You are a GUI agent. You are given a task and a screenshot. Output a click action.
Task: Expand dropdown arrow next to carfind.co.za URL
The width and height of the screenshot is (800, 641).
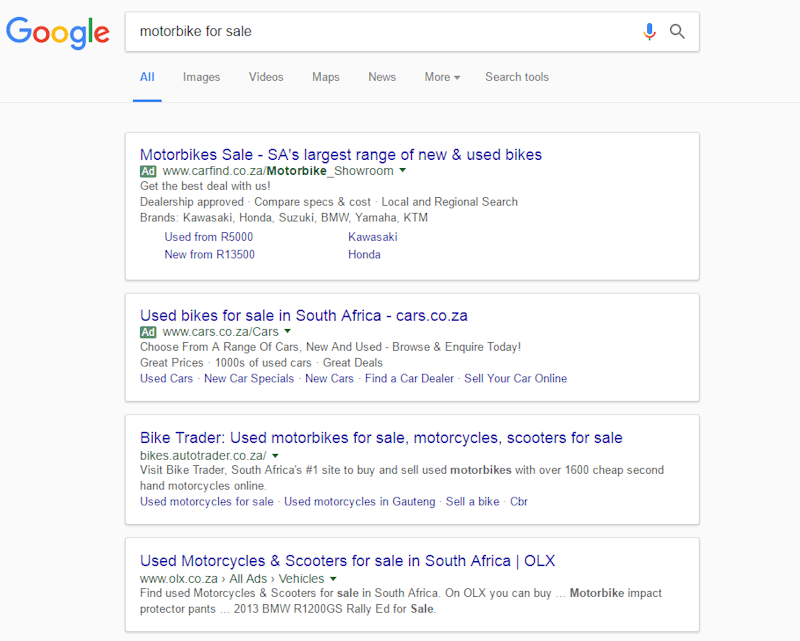point(403,170)
